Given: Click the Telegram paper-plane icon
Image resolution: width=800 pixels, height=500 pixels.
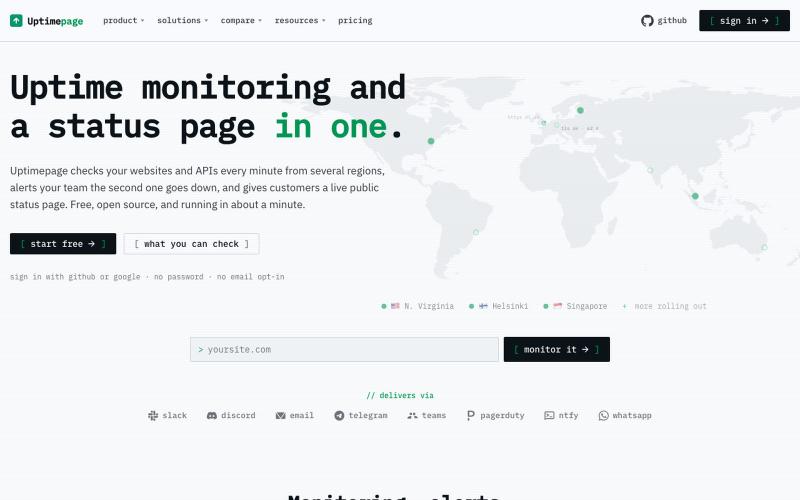Looking at the screenshot, I should [x=339, y=415].
